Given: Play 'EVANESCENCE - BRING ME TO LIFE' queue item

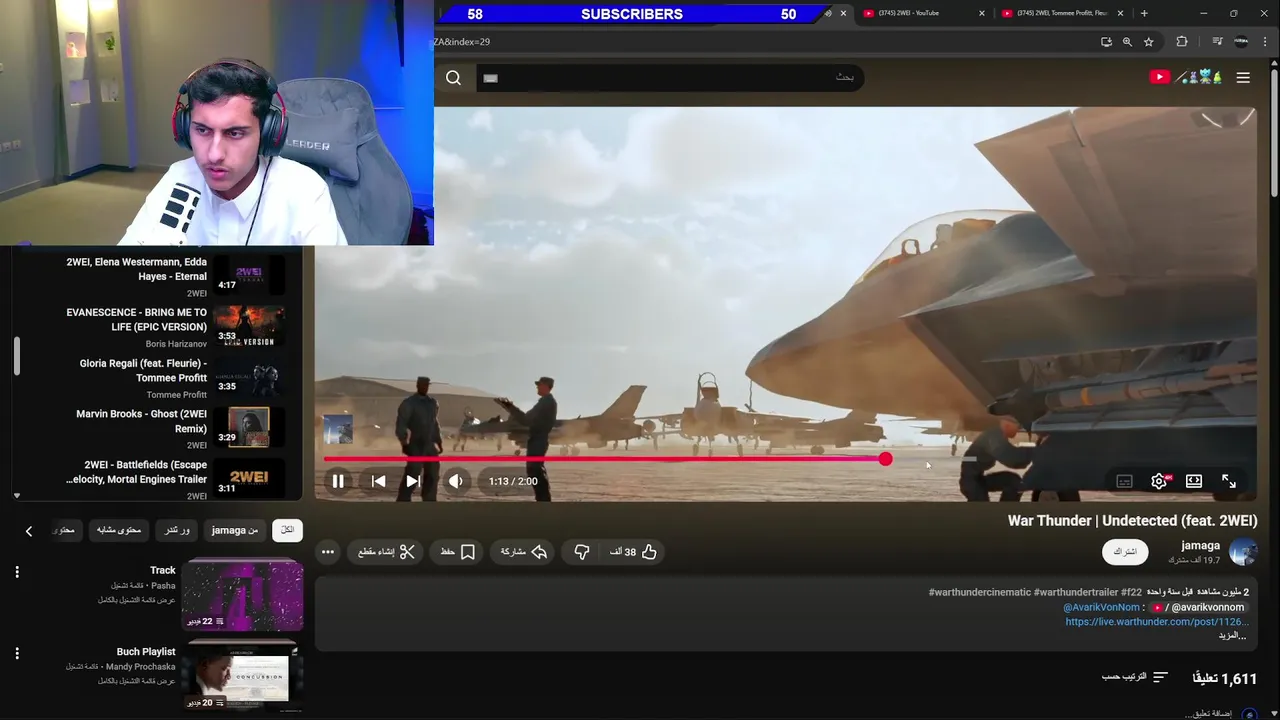Looking at the screenshot, I should (150, 327).
